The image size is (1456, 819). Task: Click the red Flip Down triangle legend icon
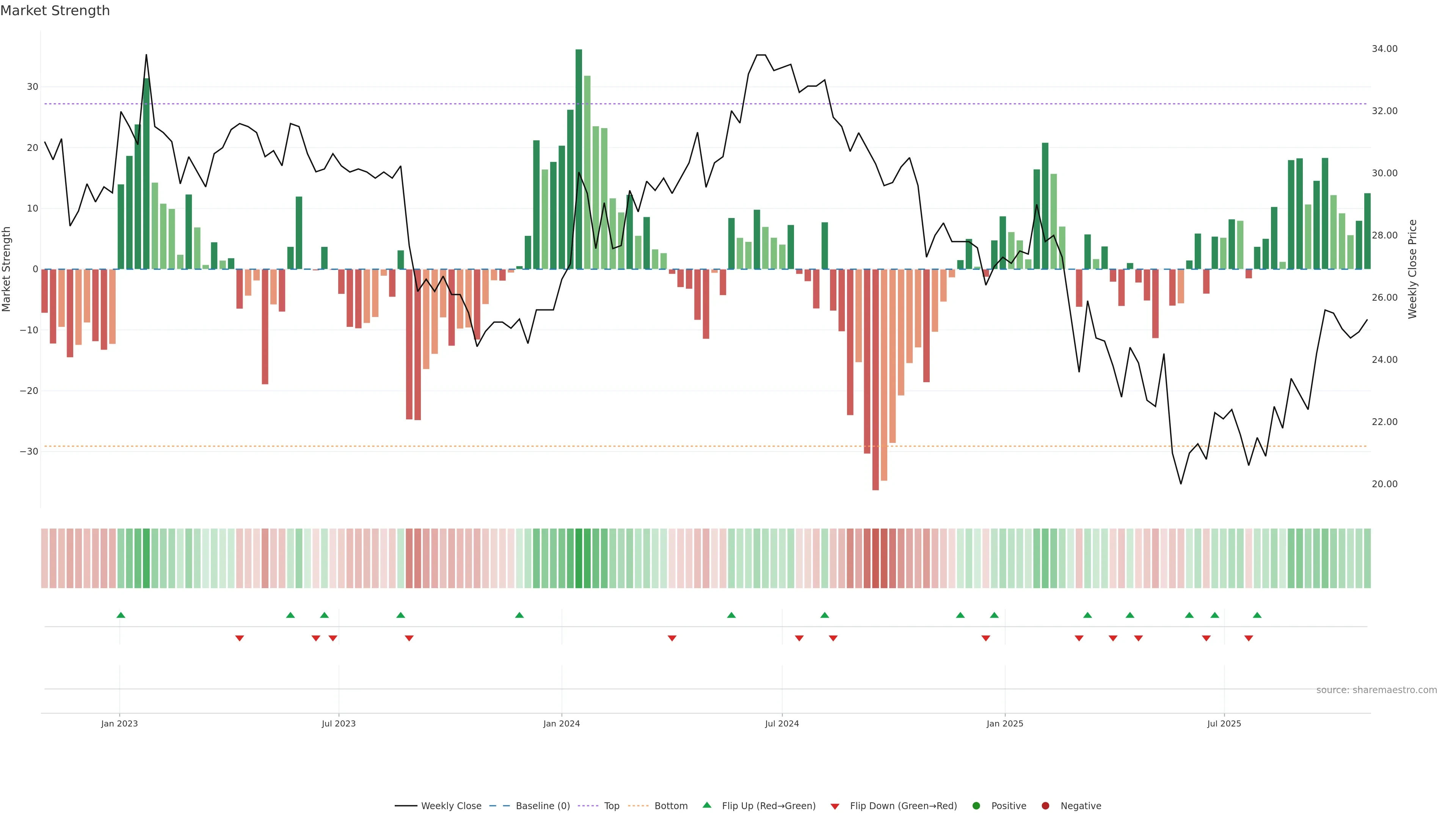coord(835,806)
